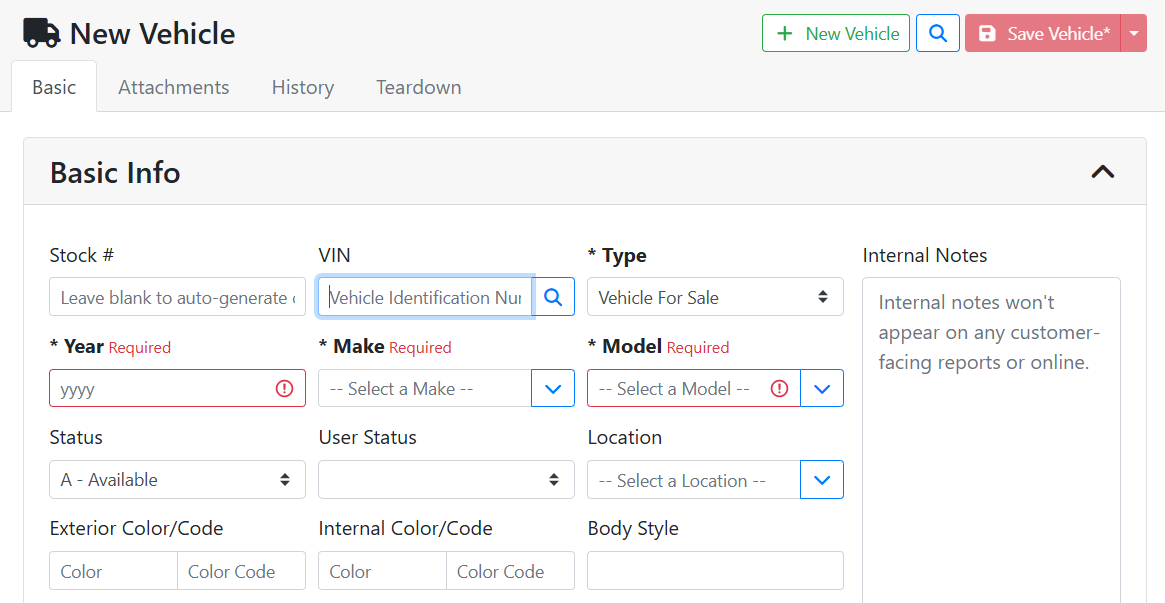Click the Exterior Color input field
Viewport: 1165px width, 603px height.
pos(113,571)
